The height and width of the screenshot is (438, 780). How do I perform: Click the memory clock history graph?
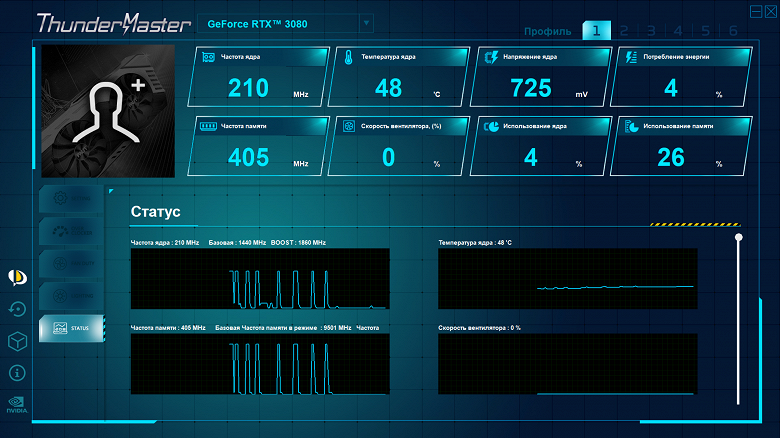pos(260,364)
